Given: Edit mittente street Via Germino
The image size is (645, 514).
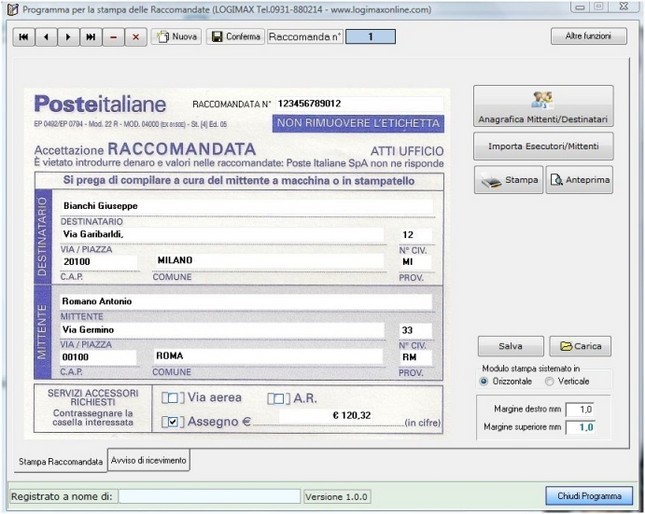Looking at the screenshot, I should coord(222,330).
